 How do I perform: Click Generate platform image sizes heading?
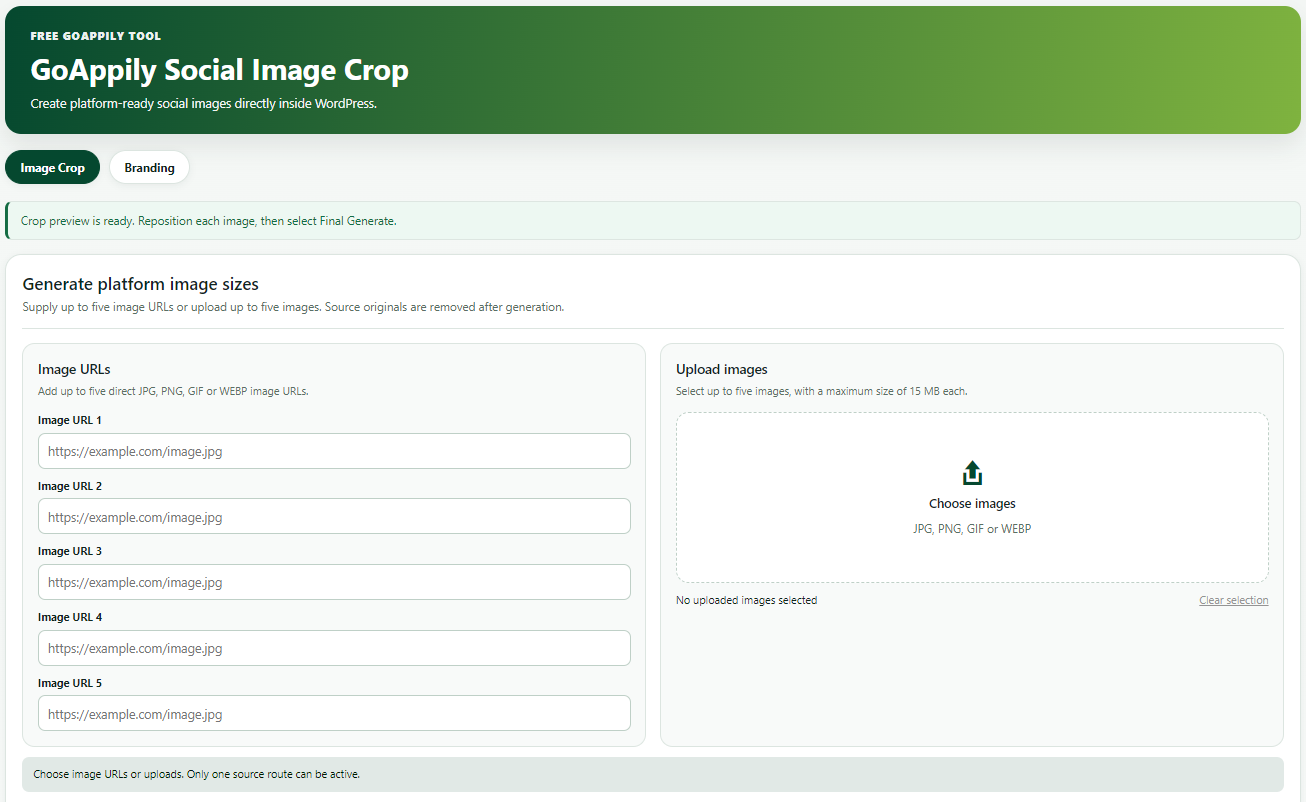(141, 284)
